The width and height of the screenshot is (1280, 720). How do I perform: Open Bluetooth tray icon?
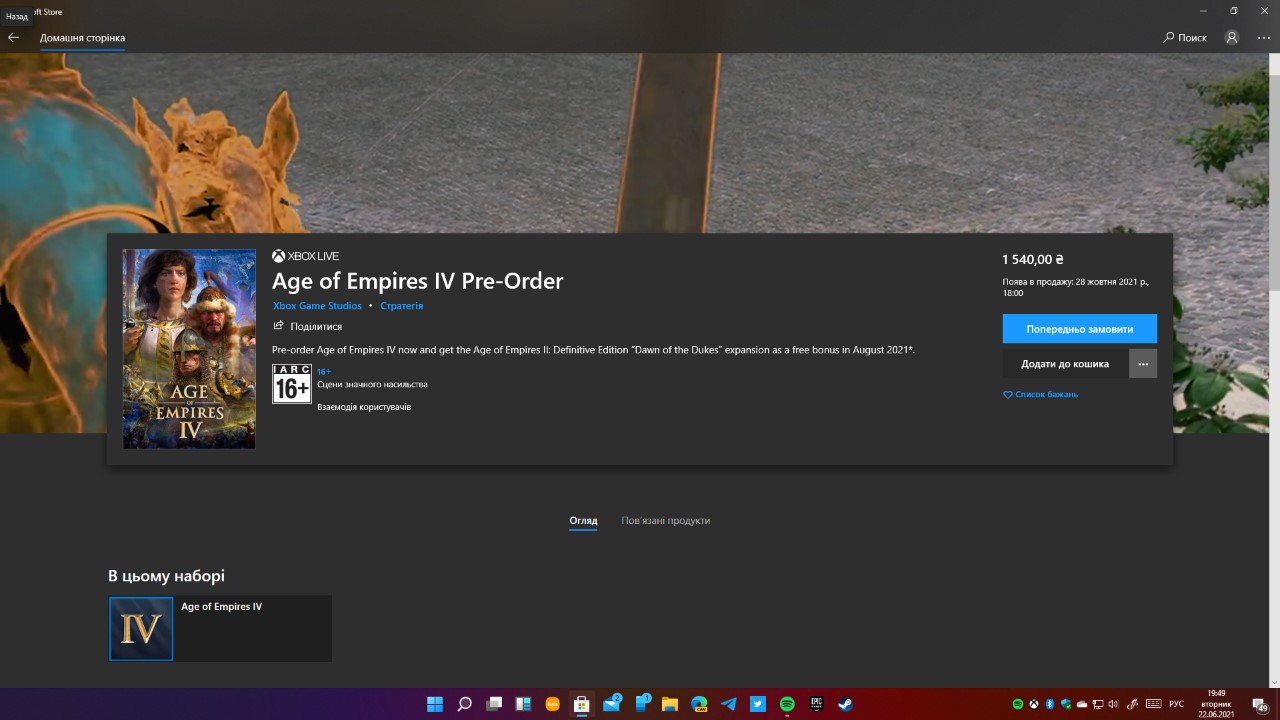click(x=1050, y=704)
